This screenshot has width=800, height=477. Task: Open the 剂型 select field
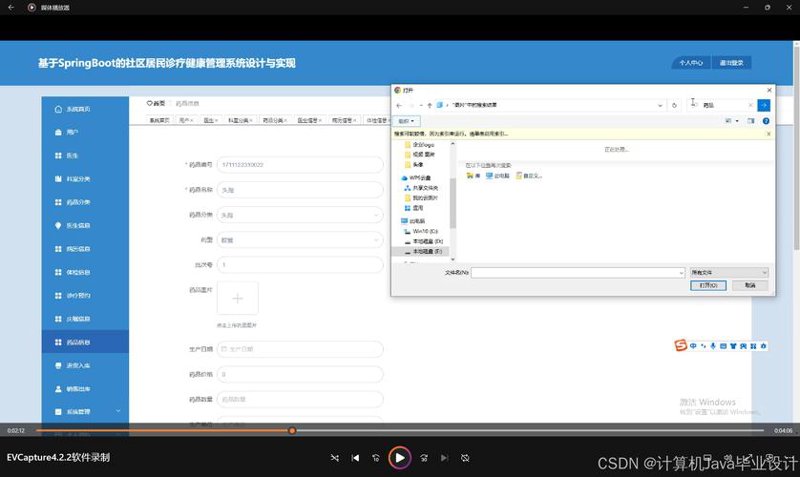point(300,240)
